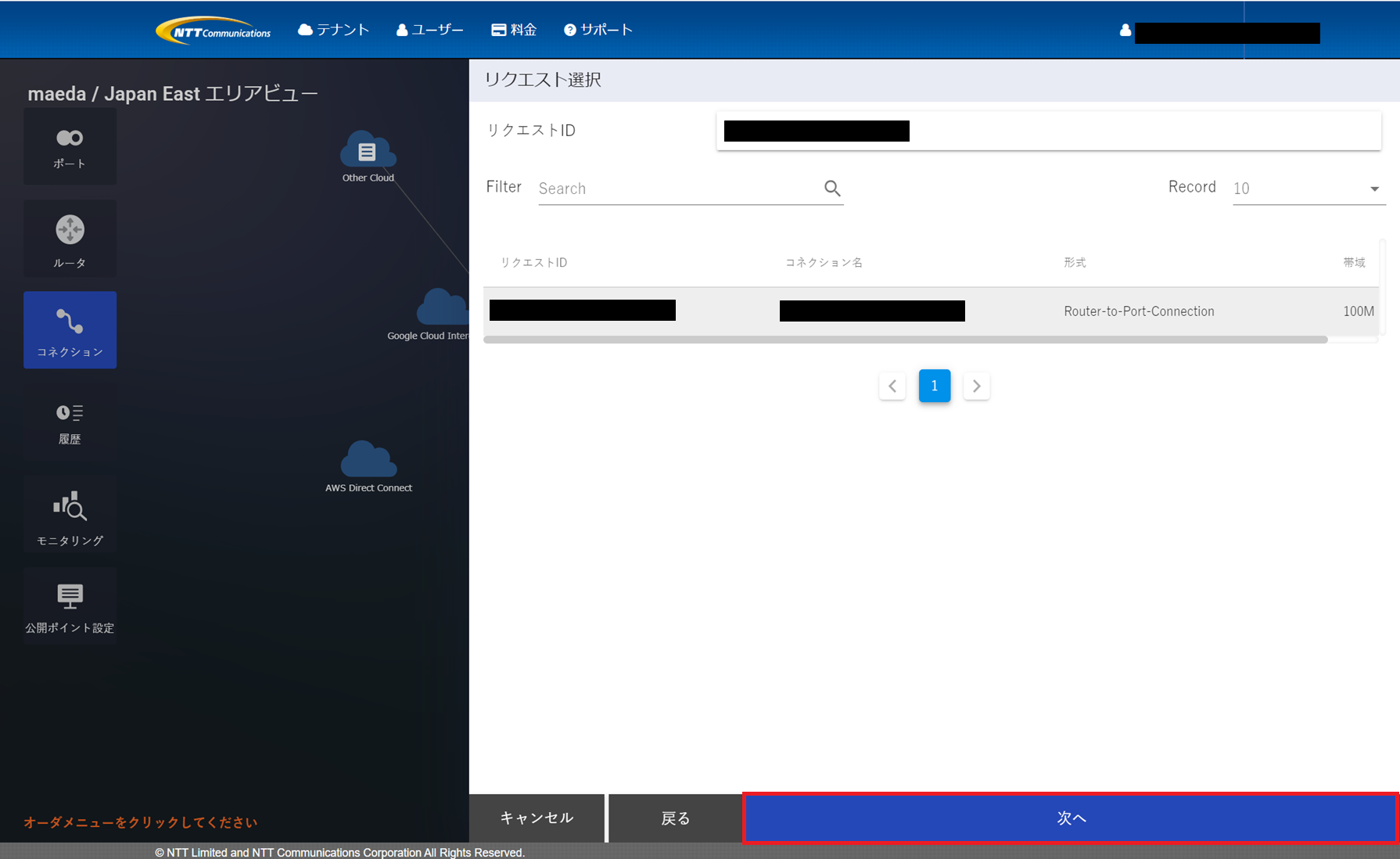This screenshot has height=859, width=1400.
Task: Open the 履歴 (History) sidebar icon
Action: [70, 422]
